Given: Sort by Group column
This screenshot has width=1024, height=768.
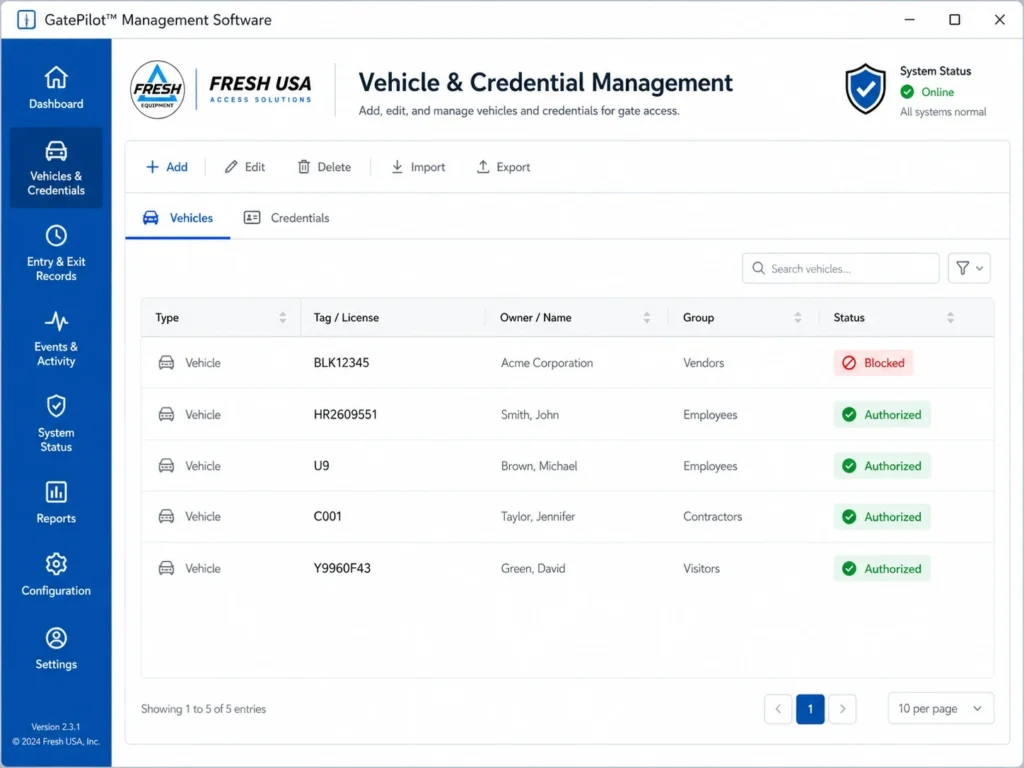Looking at the screenshot, I should 797,317.
